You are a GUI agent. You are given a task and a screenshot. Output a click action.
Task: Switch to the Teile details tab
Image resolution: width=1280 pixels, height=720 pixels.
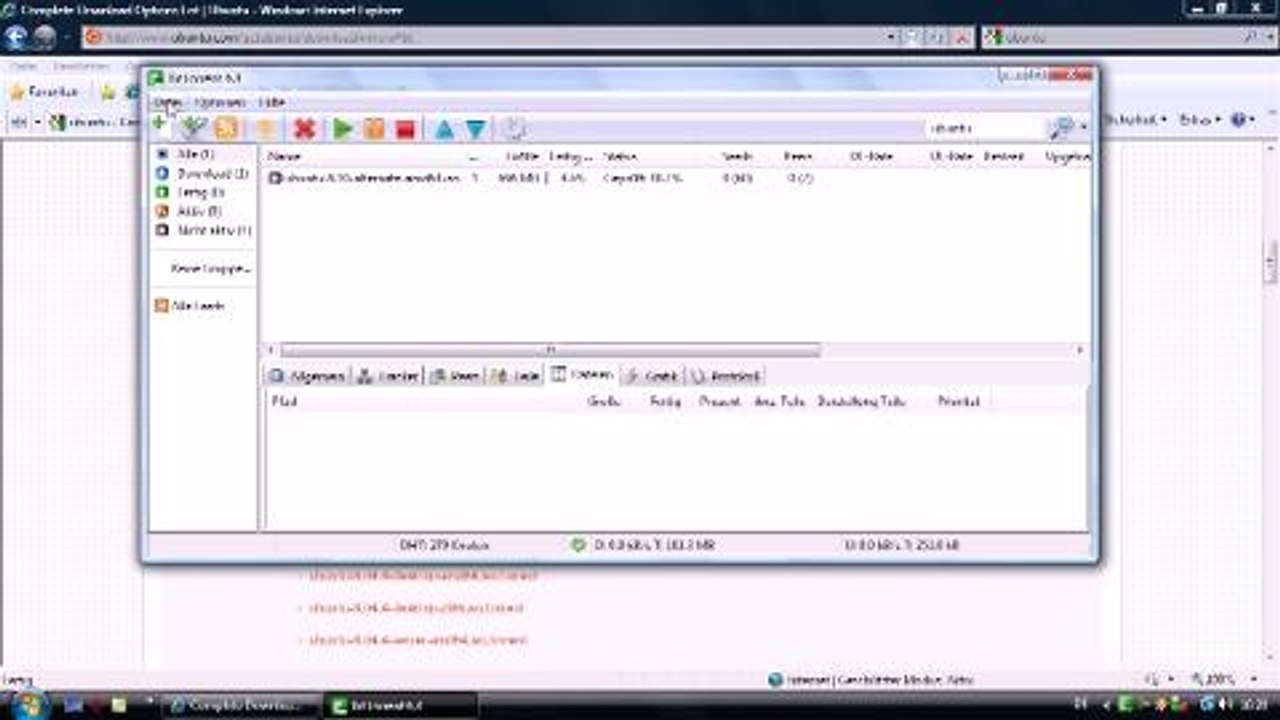tap(515, 376)
